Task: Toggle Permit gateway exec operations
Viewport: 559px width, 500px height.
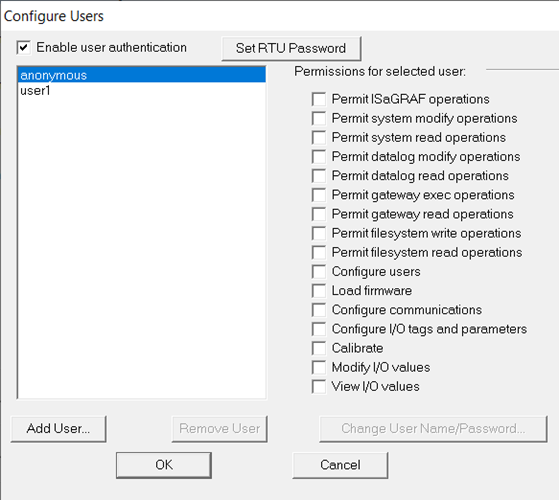Action: (x=319, y=195)
